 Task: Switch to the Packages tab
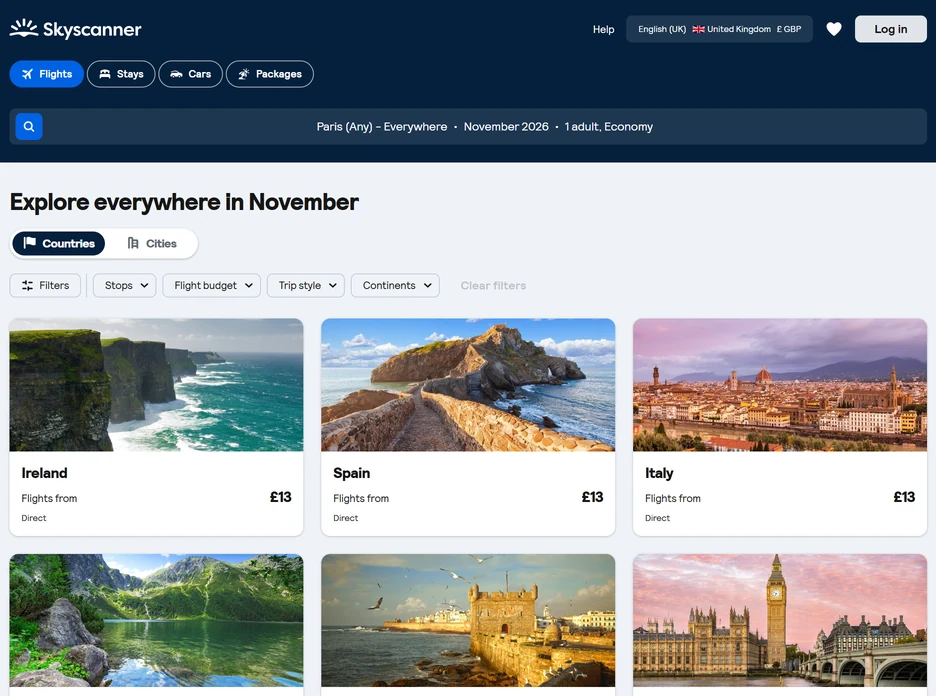point(270,74)
